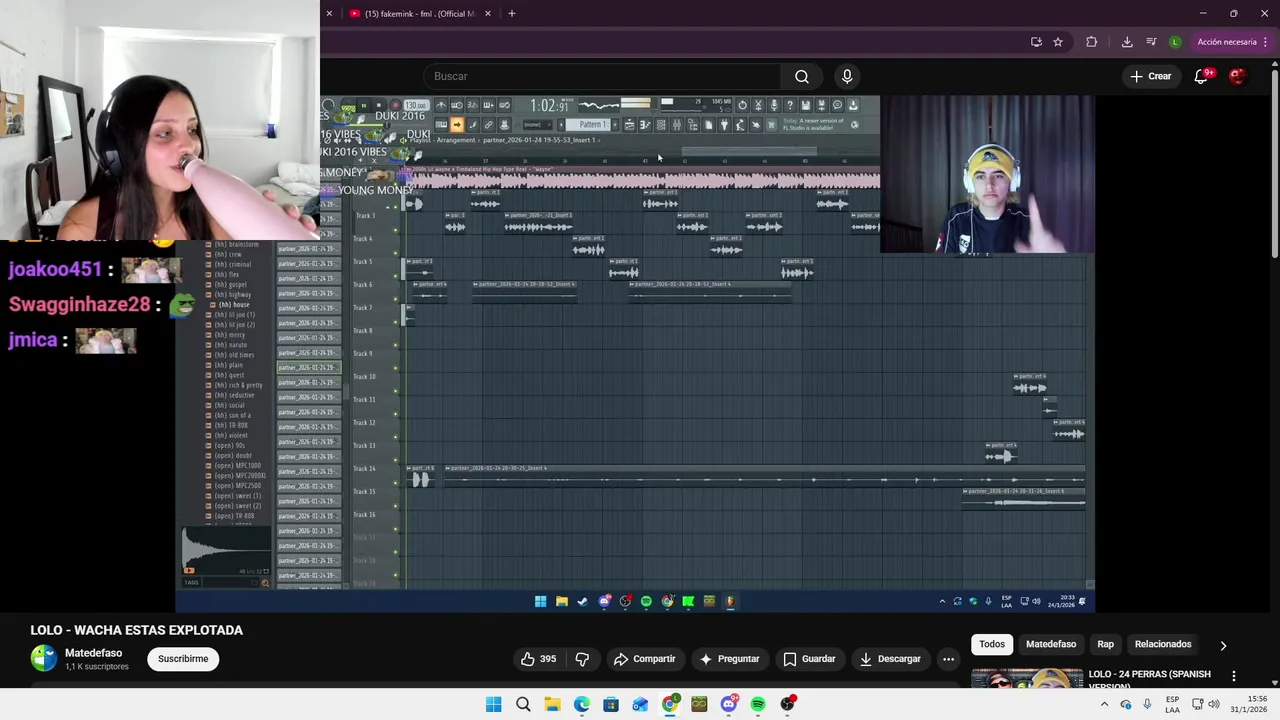Screen dimensions: 1280x720
Task: Select the FL Studio draw pencil tool
Action: [x=473, y=124]
